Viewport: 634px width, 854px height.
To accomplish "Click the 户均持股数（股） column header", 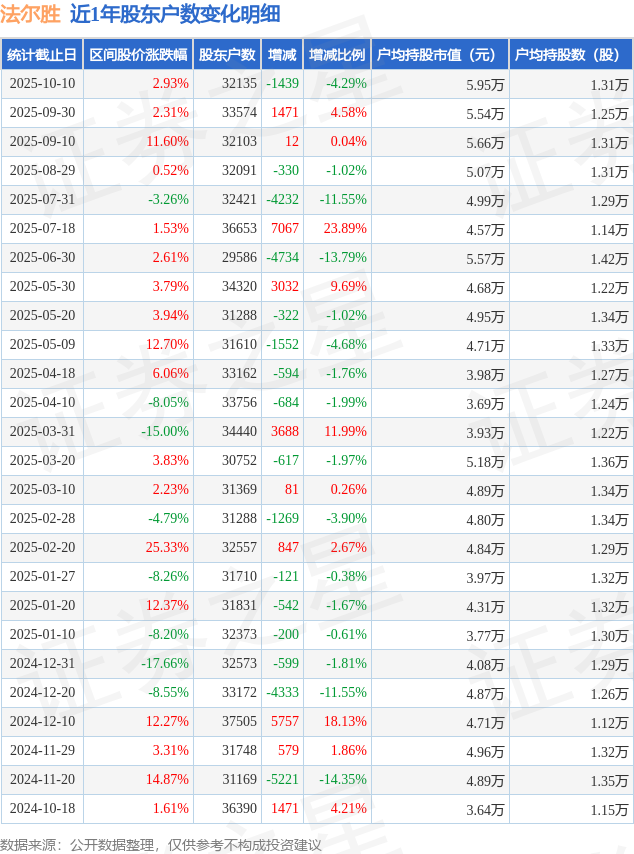I will click(x=570, y=55).
